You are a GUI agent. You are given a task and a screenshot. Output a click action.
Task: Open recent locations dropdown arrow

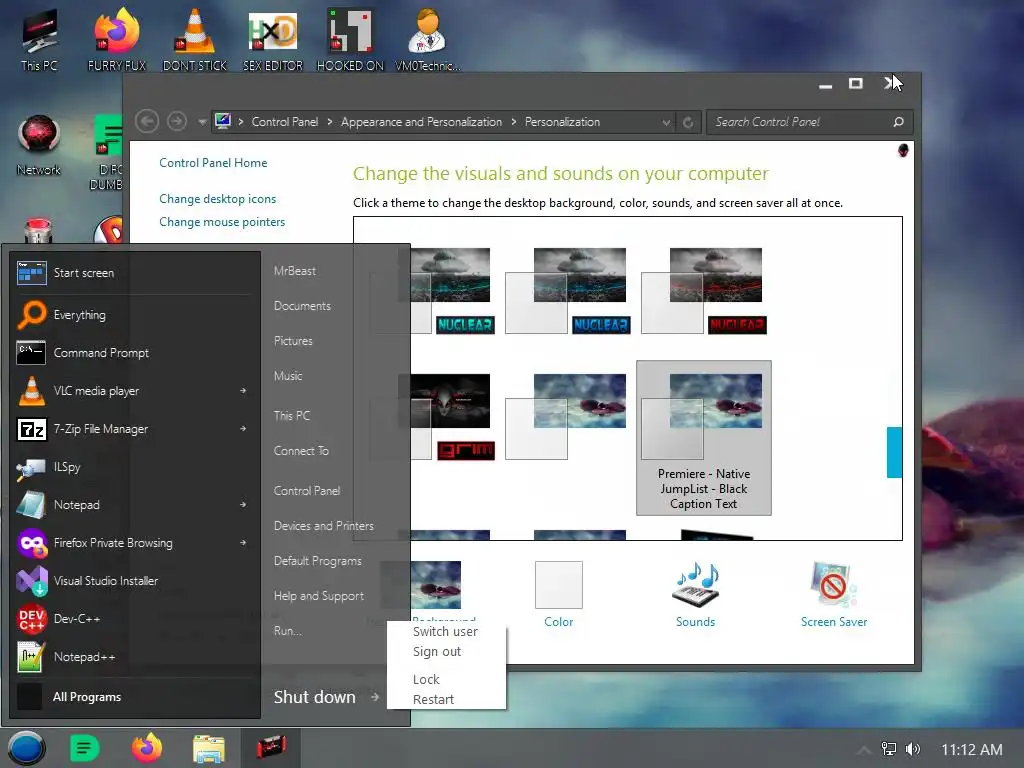pyautogui.click(x=202, y=122)
